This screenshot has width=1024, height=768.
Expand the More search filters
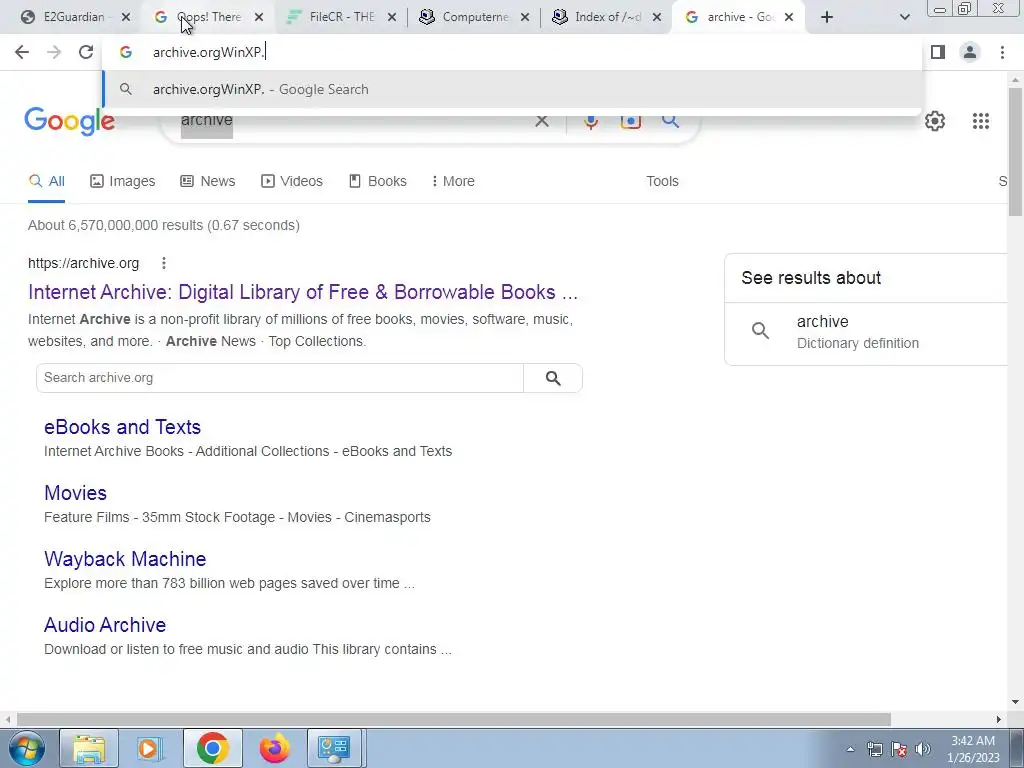click(x=453, y=182)
